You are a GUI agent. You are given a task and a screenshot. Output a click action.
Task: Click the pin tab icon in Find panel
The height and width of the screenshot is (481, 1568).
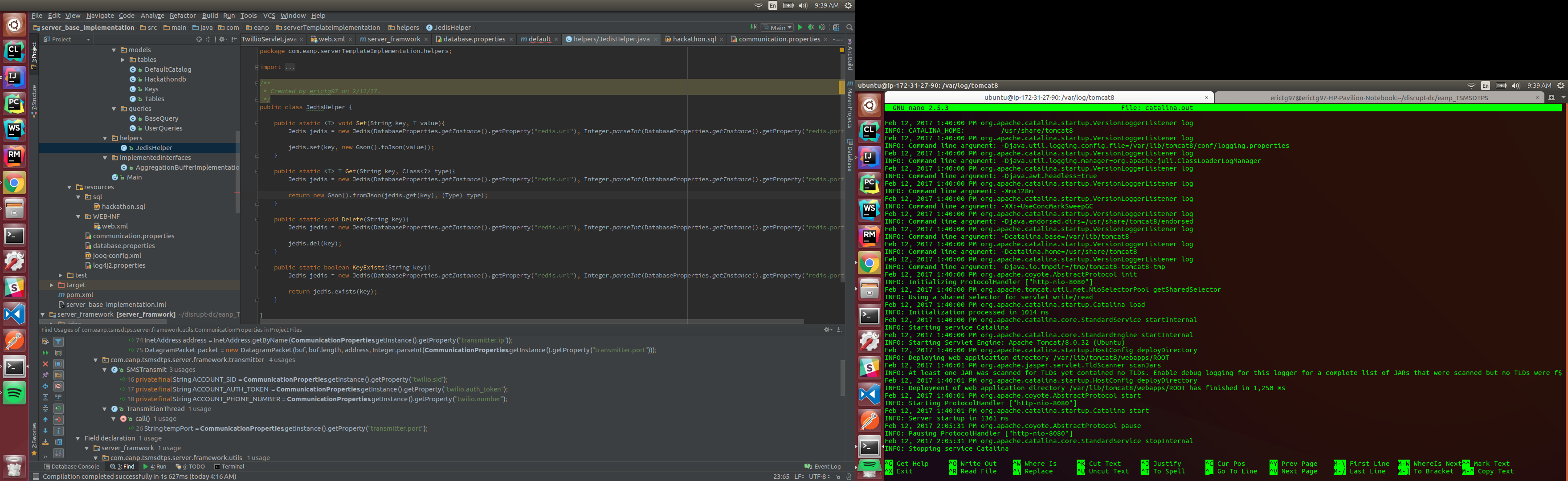(x=45, y=375)
